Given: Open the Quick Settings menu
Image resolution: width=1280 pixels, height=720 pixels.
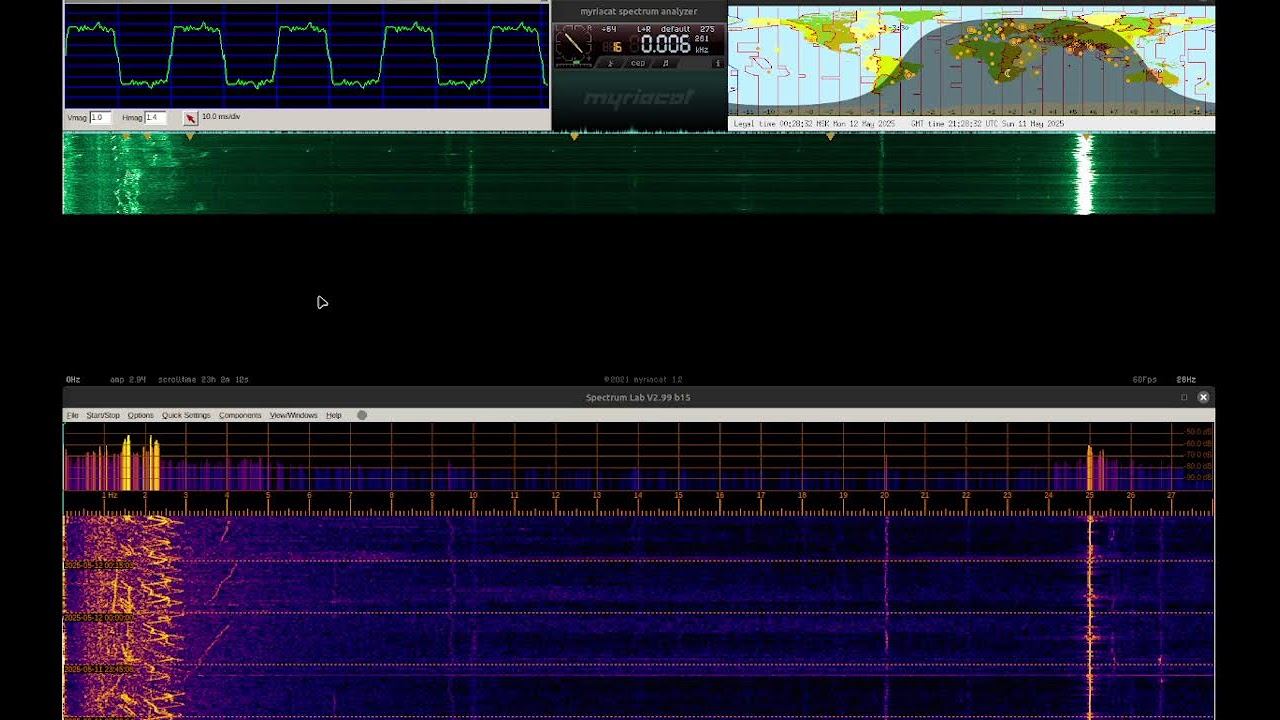Looking at the screenshot, I should tap(186, 415).
